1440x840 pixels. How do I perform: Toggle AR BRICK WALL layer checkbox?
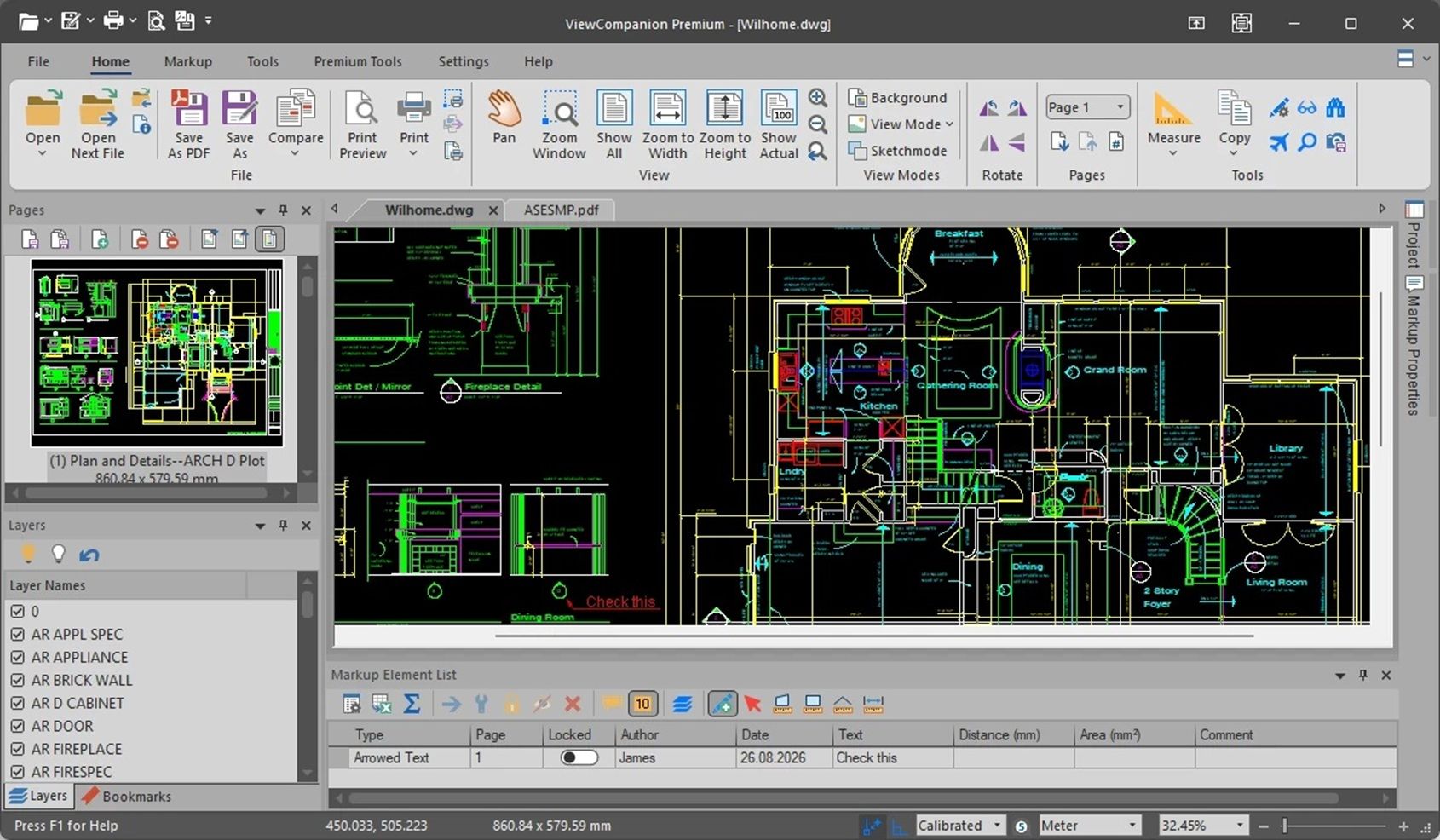pos(17,680)
